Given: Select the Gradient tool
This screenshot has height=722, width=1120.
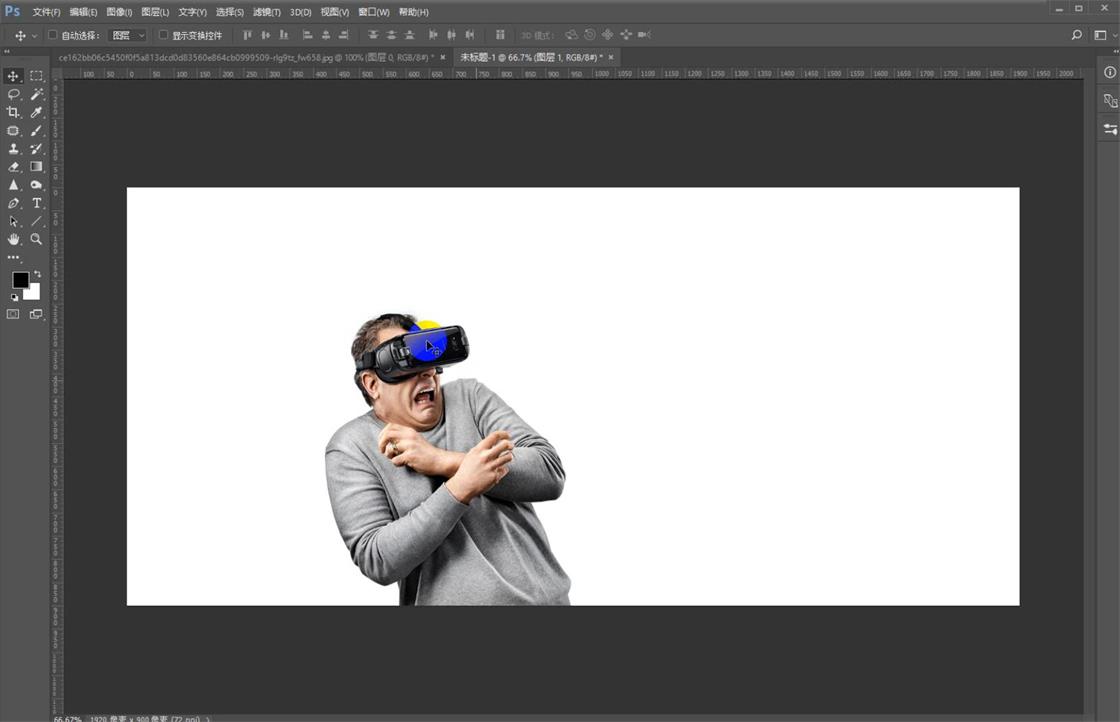Looking at the screenshot, I should pyautogui.click(x=36, y=167).
